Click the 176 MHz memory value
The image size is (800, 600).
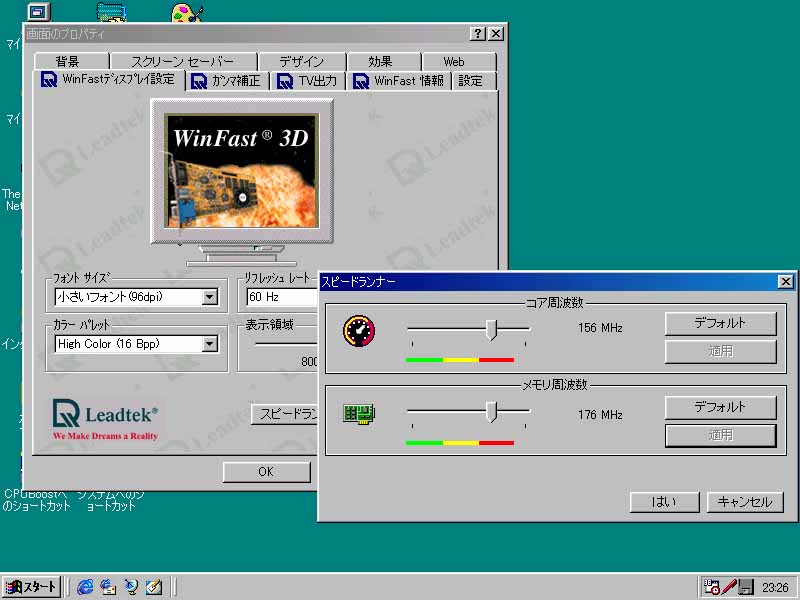pos(600,415)
